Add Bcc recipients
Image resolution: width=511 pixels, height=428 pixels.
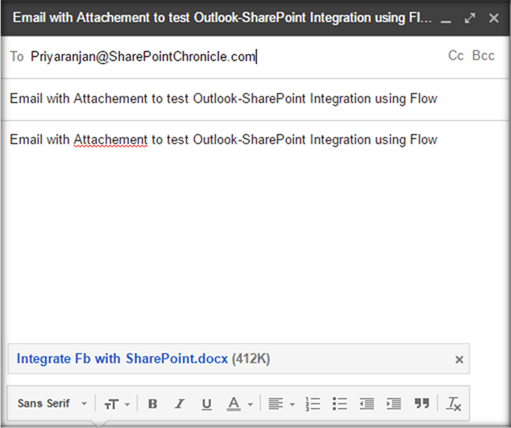tap(483, 56)
